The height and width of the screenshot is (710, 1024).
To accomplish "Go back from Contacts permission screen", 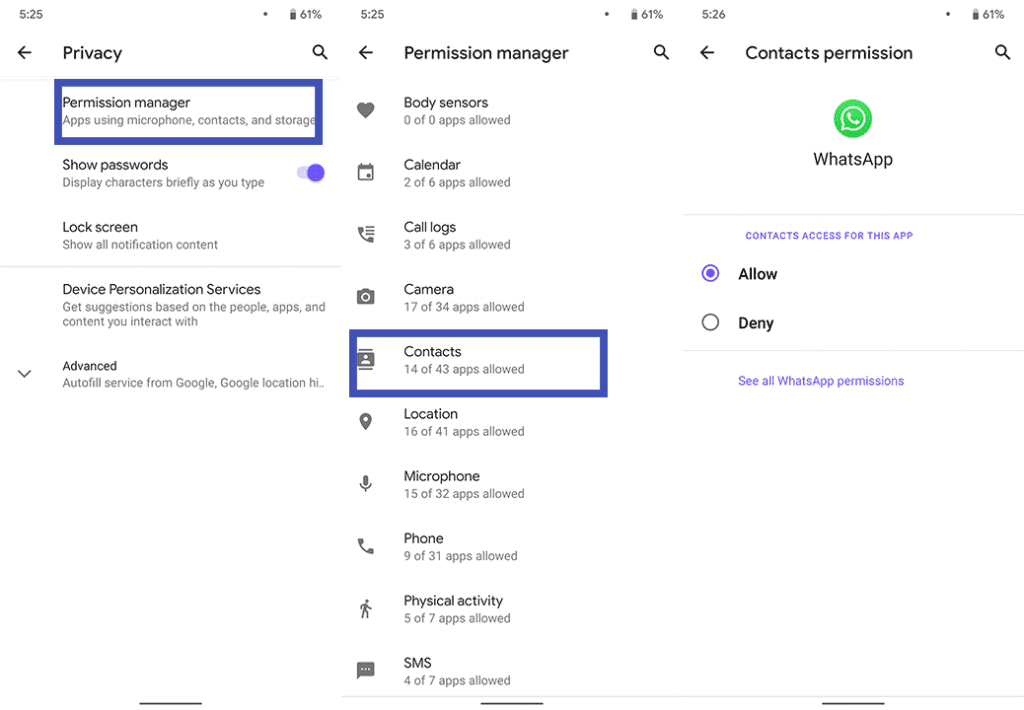I will coord(707,52).
